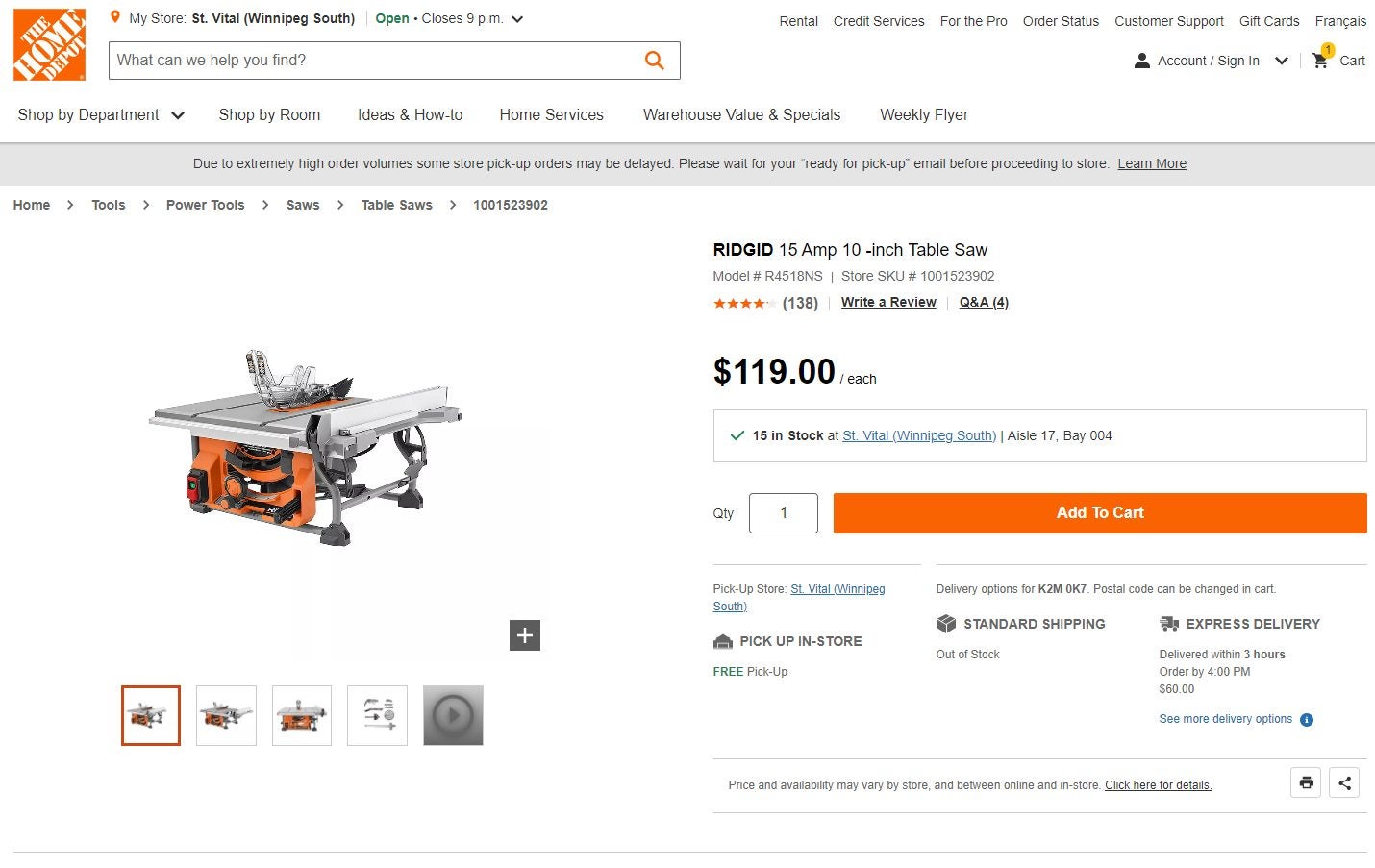1375x868 pixels.
Task: Click the Table Saws breadcrumb
Action: click(x=396, y=205)
